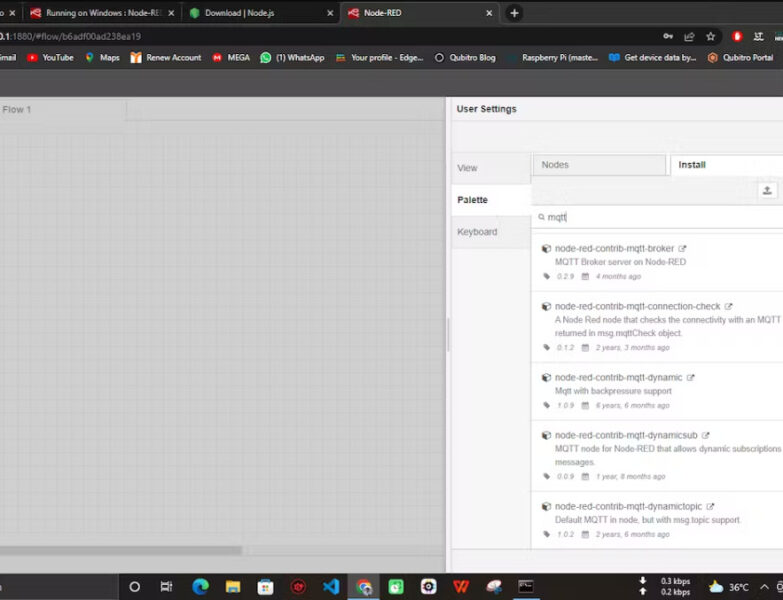Viewport: 783px width, 600px height.
Task: Open external link icon for mqtt-connection-check
Action: (x=729, y=306)
